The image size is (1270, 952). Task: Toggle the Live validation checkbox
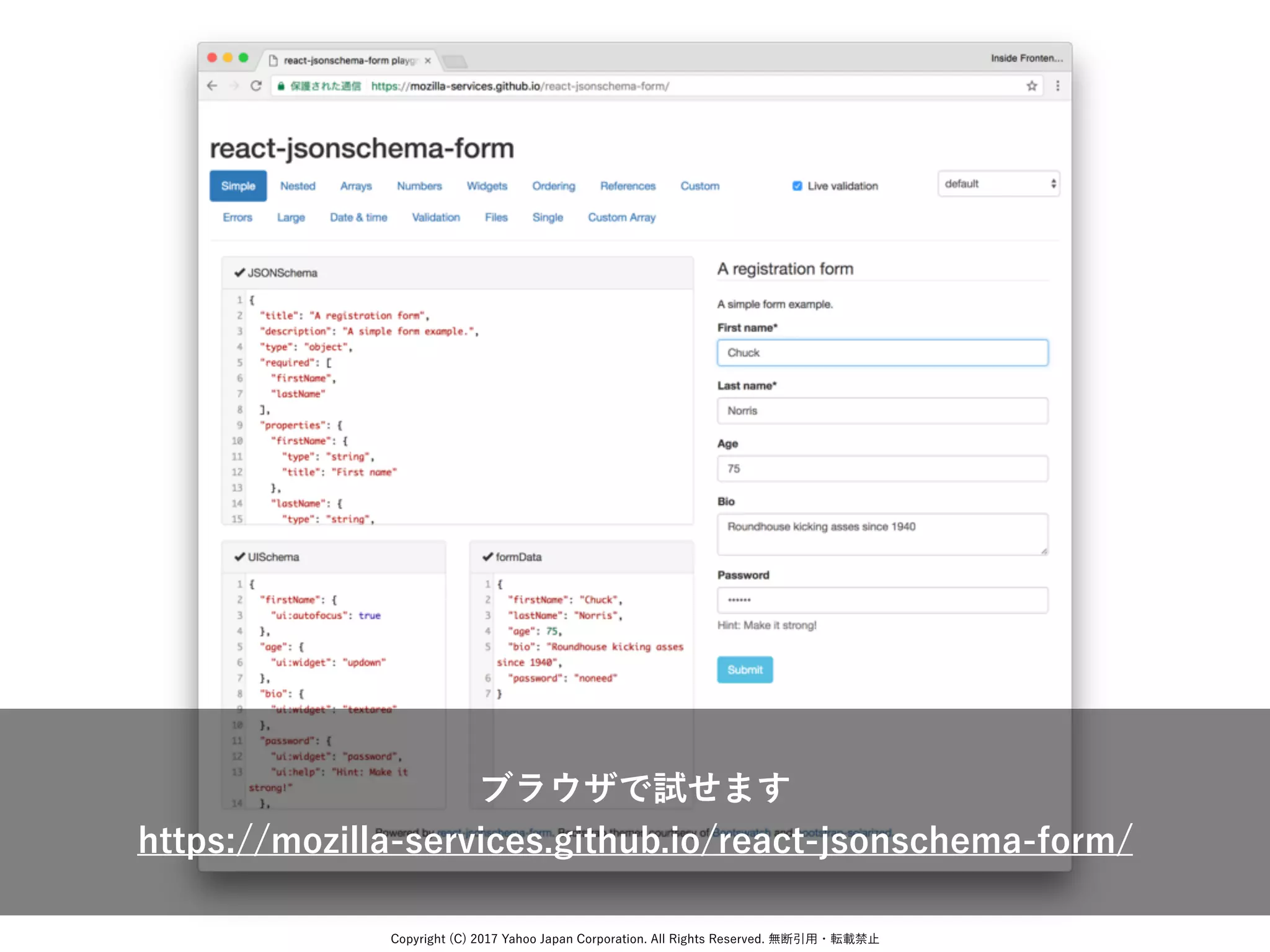click(x=797, y=186)
